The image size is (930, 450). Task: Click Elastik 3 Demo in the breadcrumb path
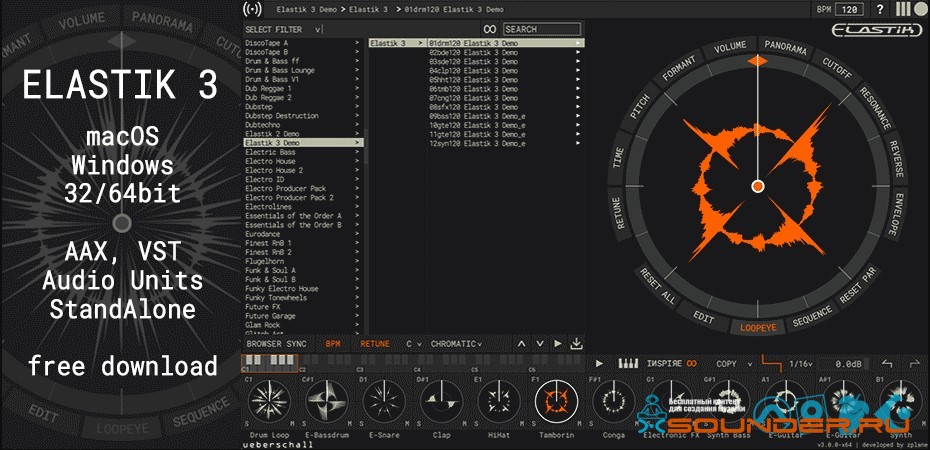309,10
